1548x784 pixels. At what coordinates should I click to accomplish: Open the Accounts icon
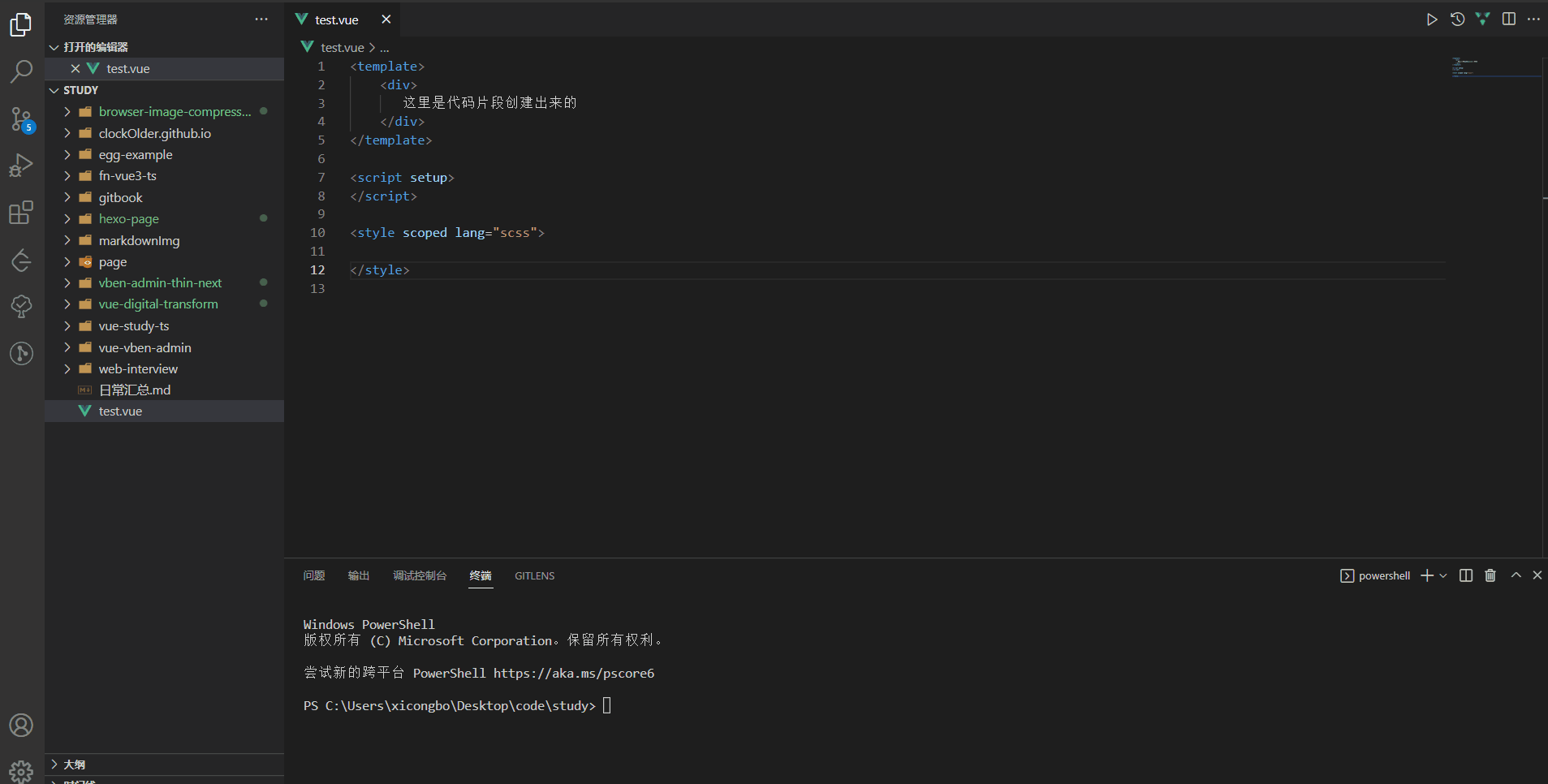[21, 725]
